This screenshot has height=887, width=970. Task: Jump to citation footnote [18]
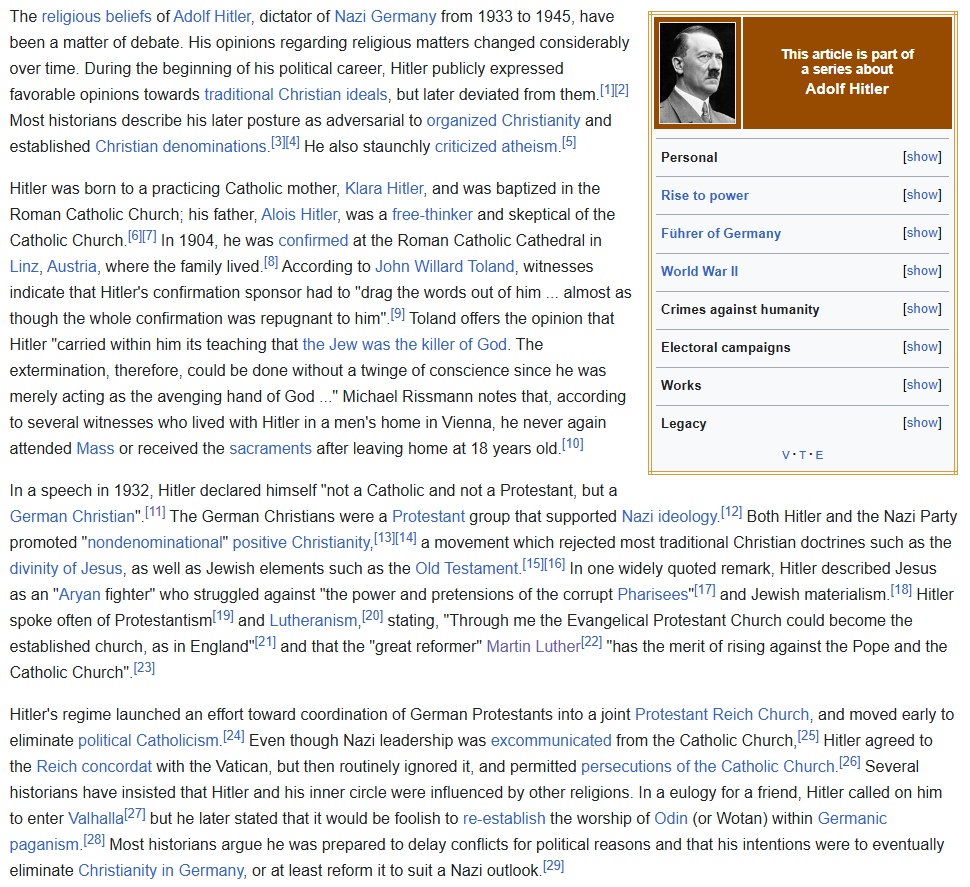[x=901, y=590]
